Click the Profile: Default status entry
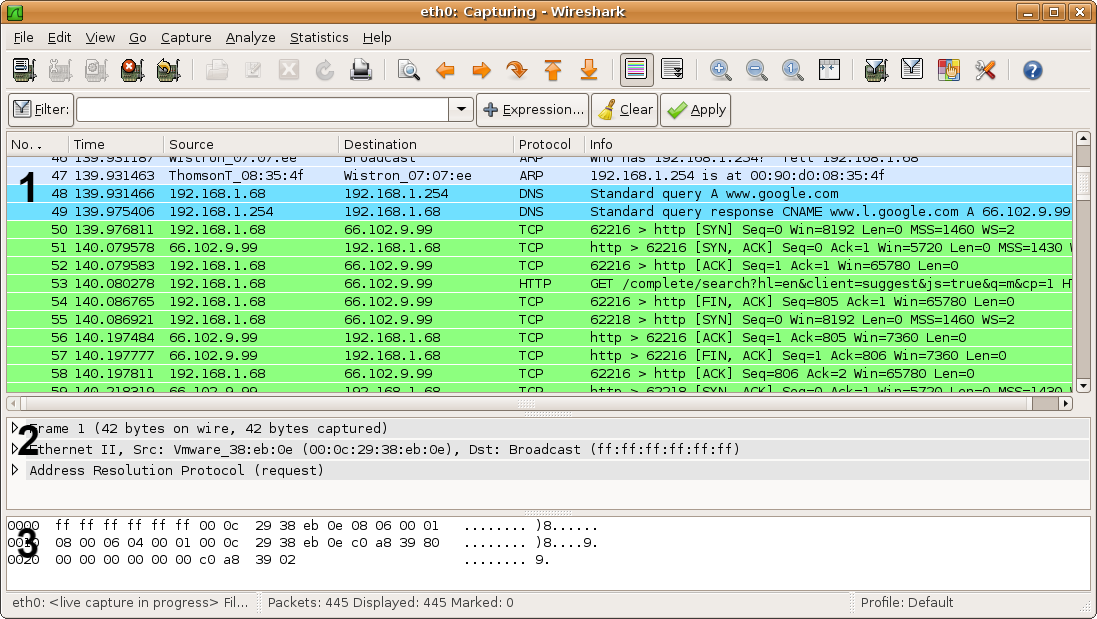The image size is (1097, 619). pos(907,603)
